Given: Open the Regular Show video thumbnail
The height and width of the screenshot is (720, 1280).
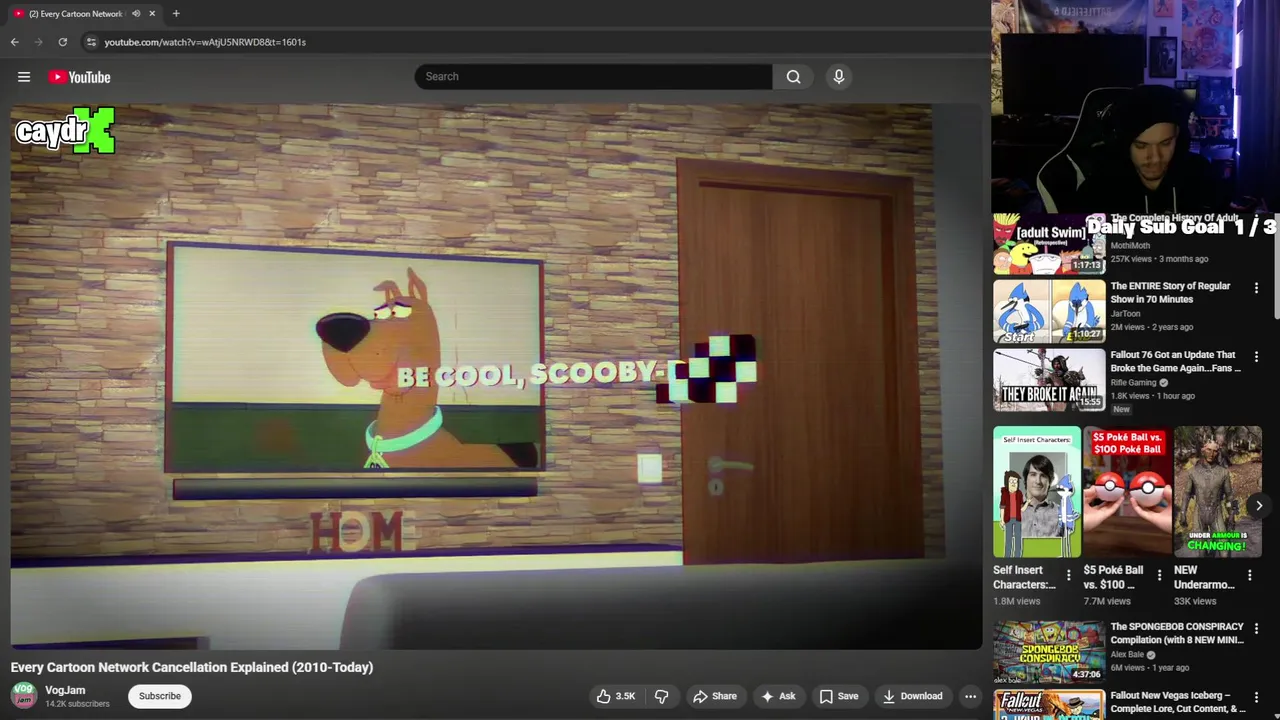Looking at the screenshot, I should pyautogui.click(x=1049, y=311).
